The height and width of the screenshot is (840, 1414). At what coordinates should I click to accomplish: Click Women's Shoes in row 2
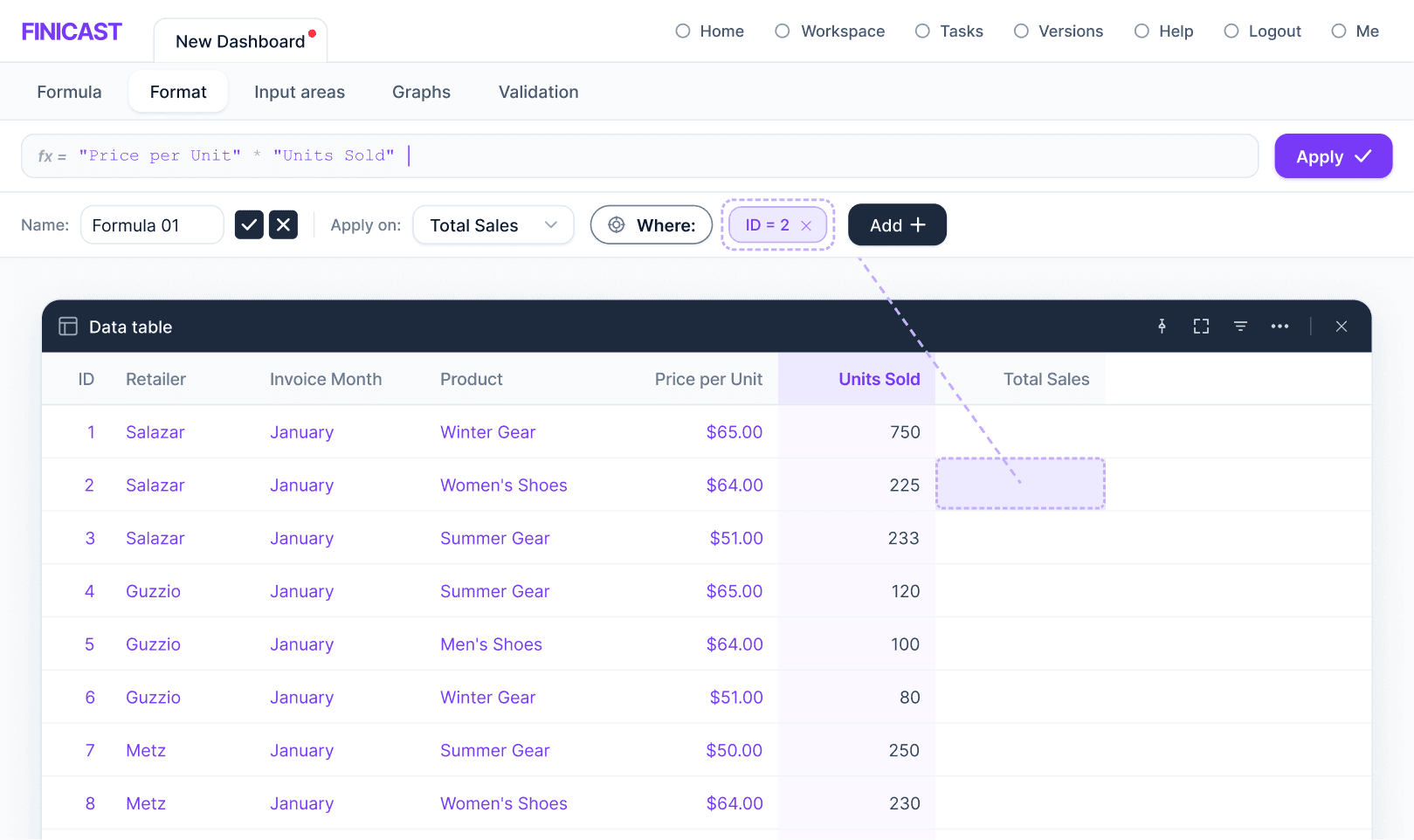pos(504,485)
